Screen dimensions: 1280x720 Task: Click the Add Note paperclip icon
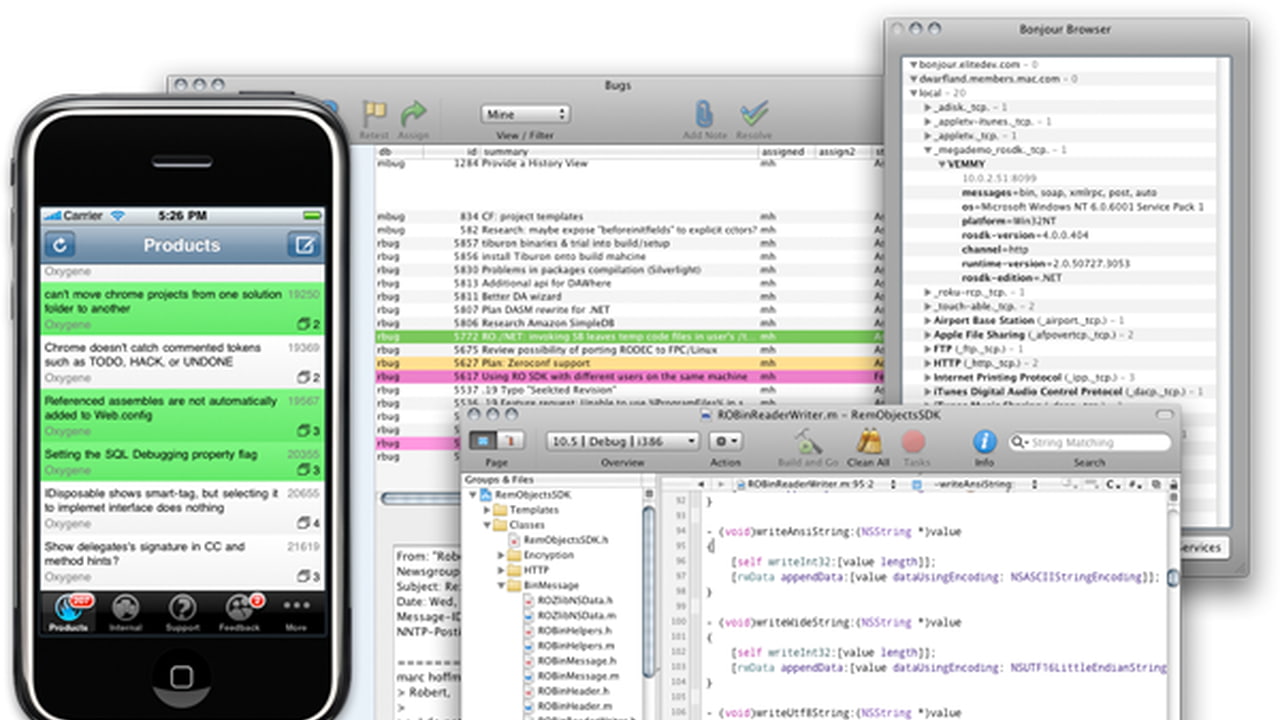tap(705, 113)
